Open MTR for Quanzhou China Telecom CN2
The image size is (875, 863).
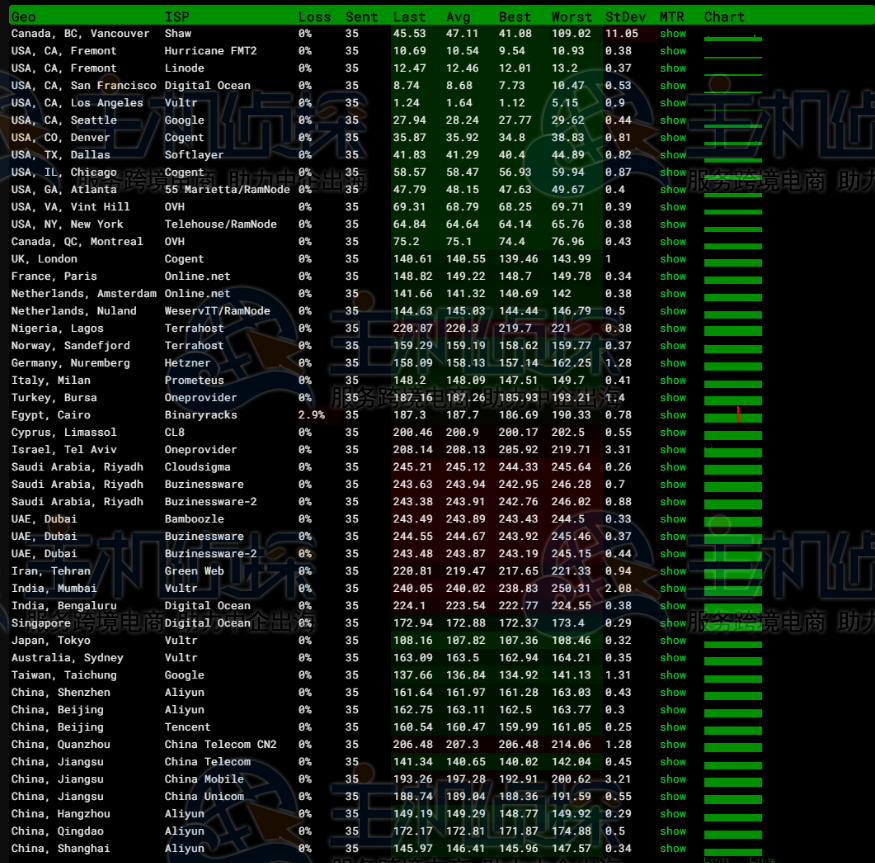tap(672, 745)
